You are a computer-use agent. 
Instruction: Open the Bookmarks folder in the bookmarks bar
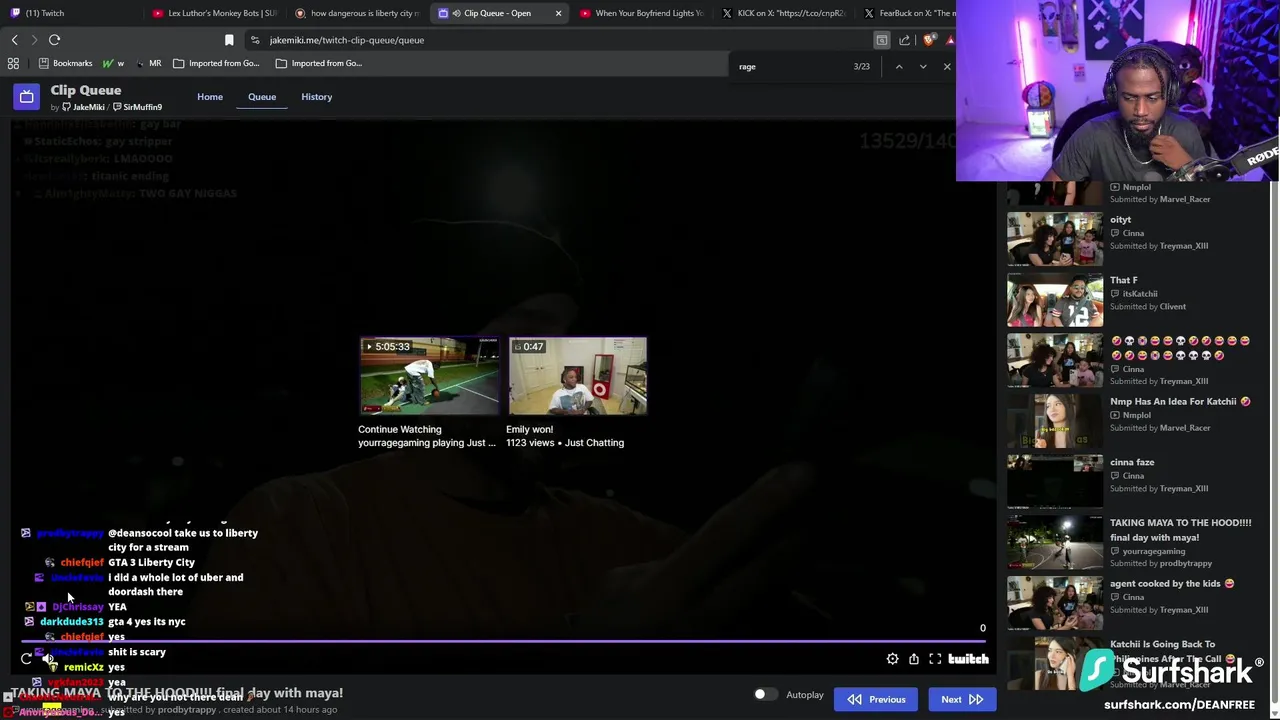tap(65, 63)
